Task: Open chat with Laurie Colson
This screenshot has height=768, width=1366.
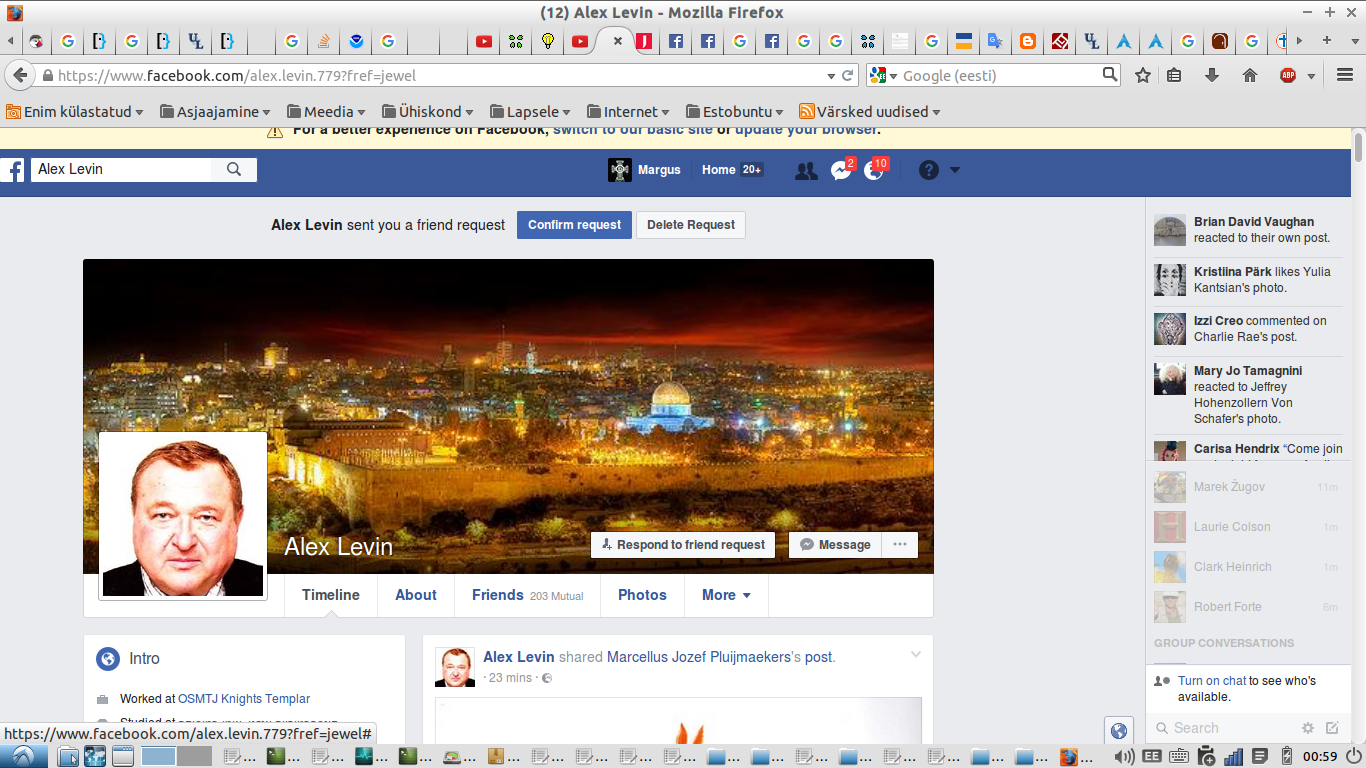Action: click(1246, 527)
